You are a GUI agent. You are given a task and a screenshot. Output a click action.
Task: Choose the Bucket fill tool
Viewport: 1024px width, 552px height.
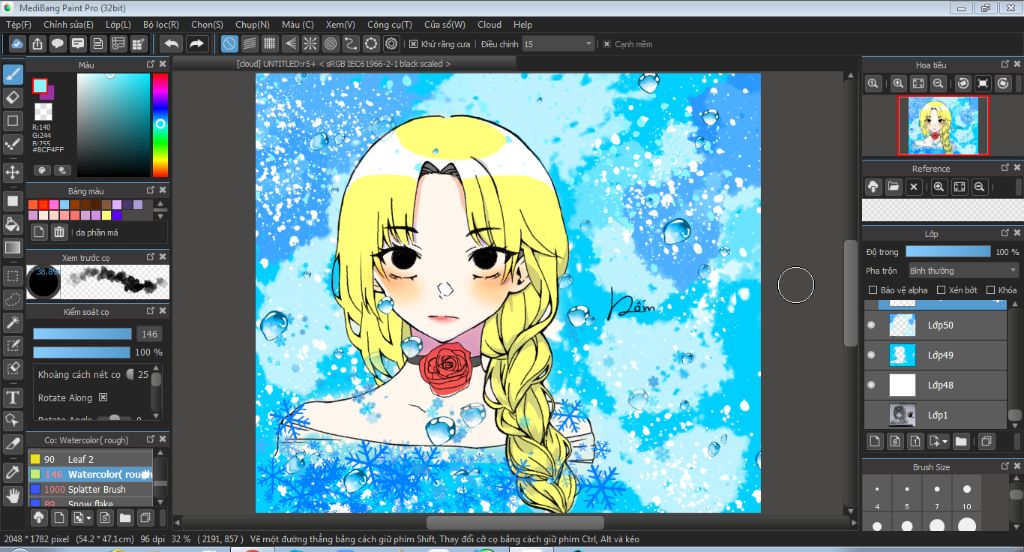coord(12,224)
